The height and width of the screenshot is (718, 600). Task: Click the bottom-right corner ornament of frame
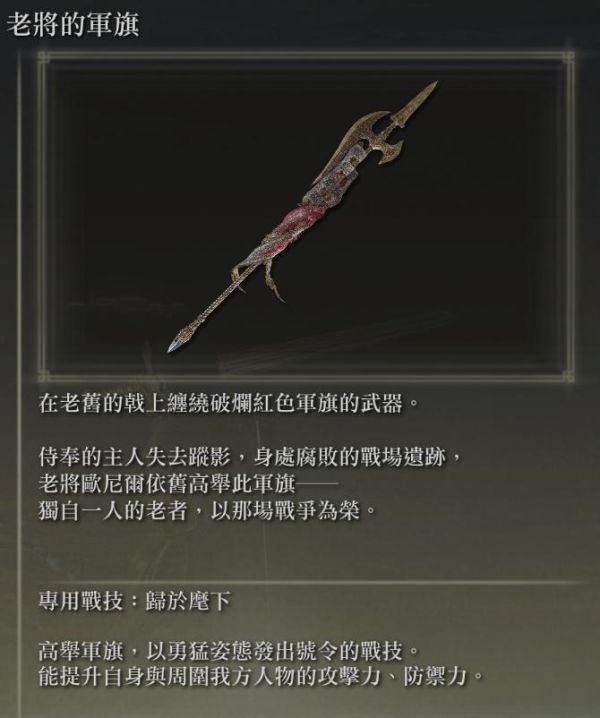point(568,376)
